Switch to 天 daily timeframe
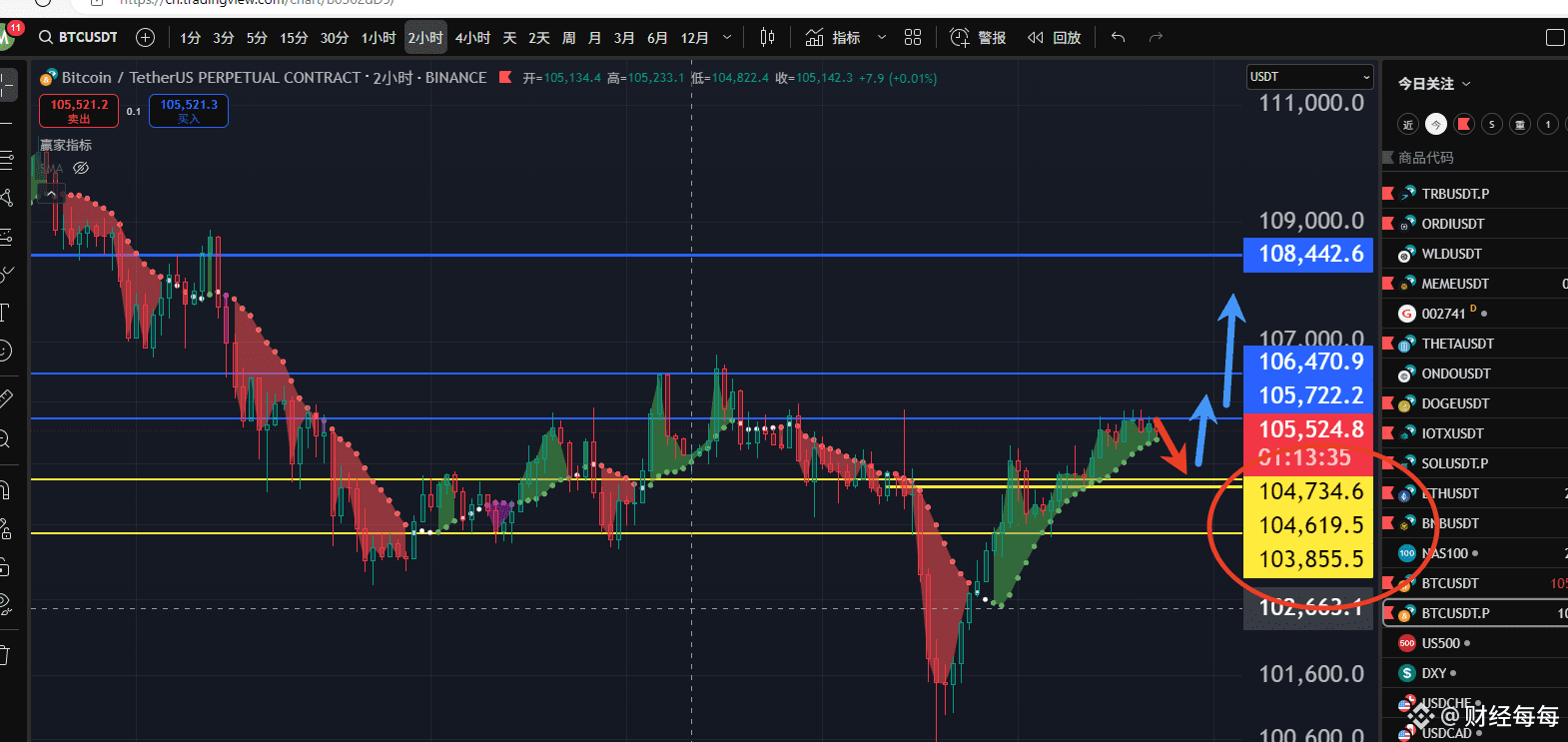Image resolution: width=1568 pixels, height=742 pixels. [x=509, y=37]
